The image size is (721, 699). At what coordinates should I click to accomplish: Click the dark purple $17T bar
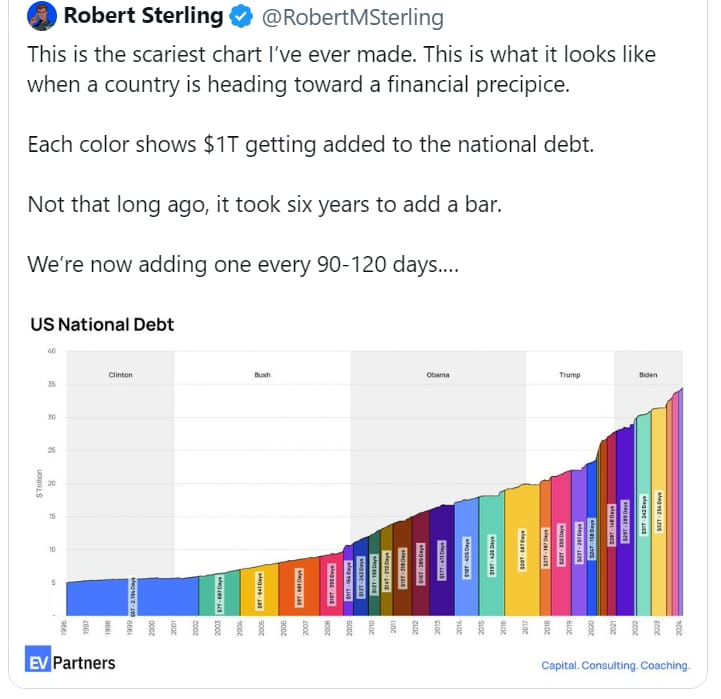click(442, 561)
